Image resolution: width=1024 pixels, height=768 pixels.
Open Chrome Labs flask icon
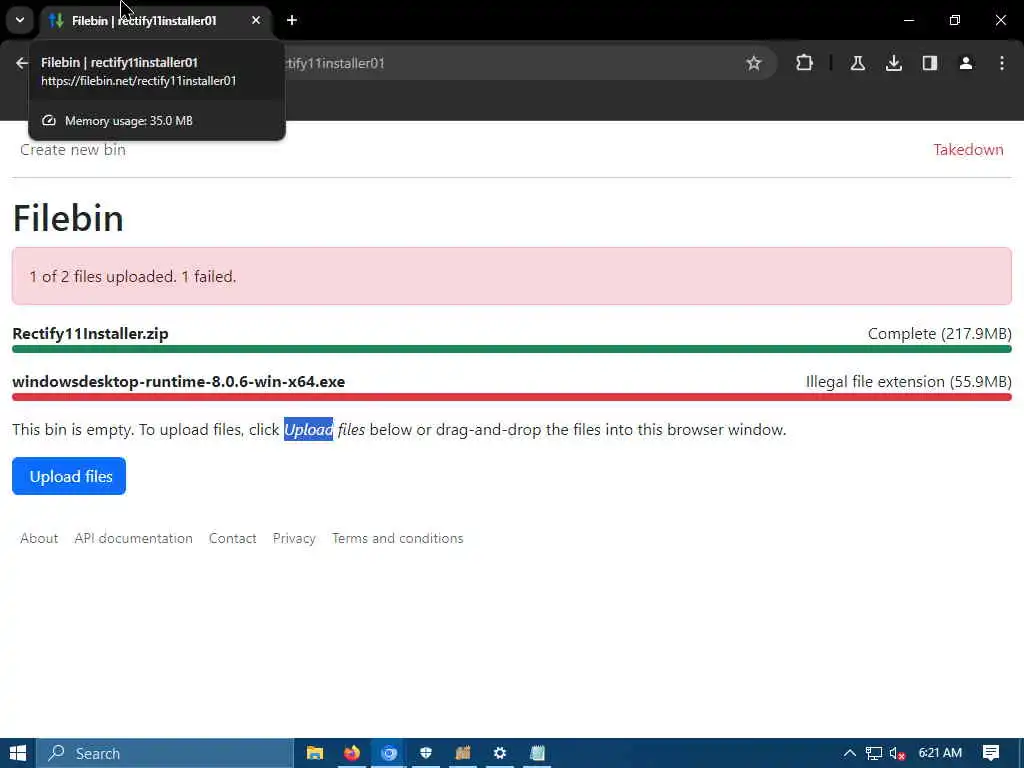[857, 63]
